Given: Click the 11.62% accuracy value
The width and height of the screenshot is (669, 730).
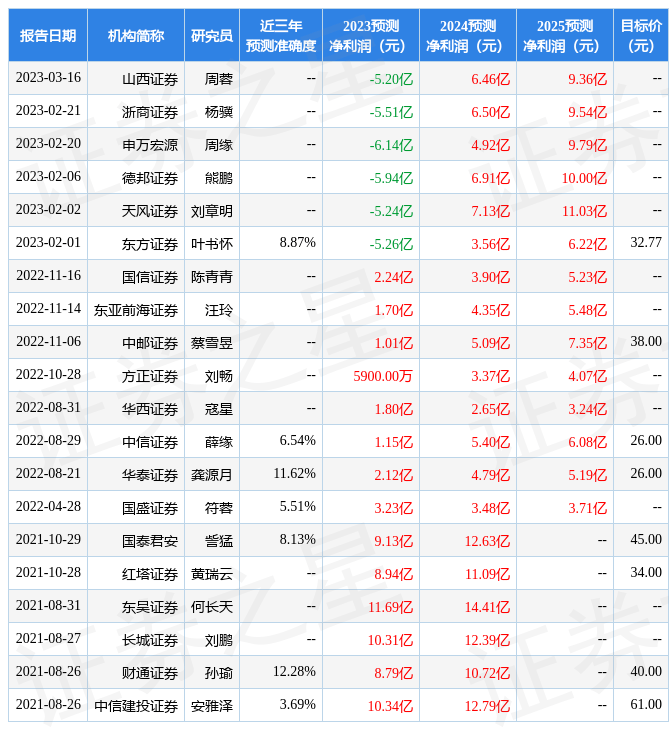Looking at the screenshot, I should point(294,474).
